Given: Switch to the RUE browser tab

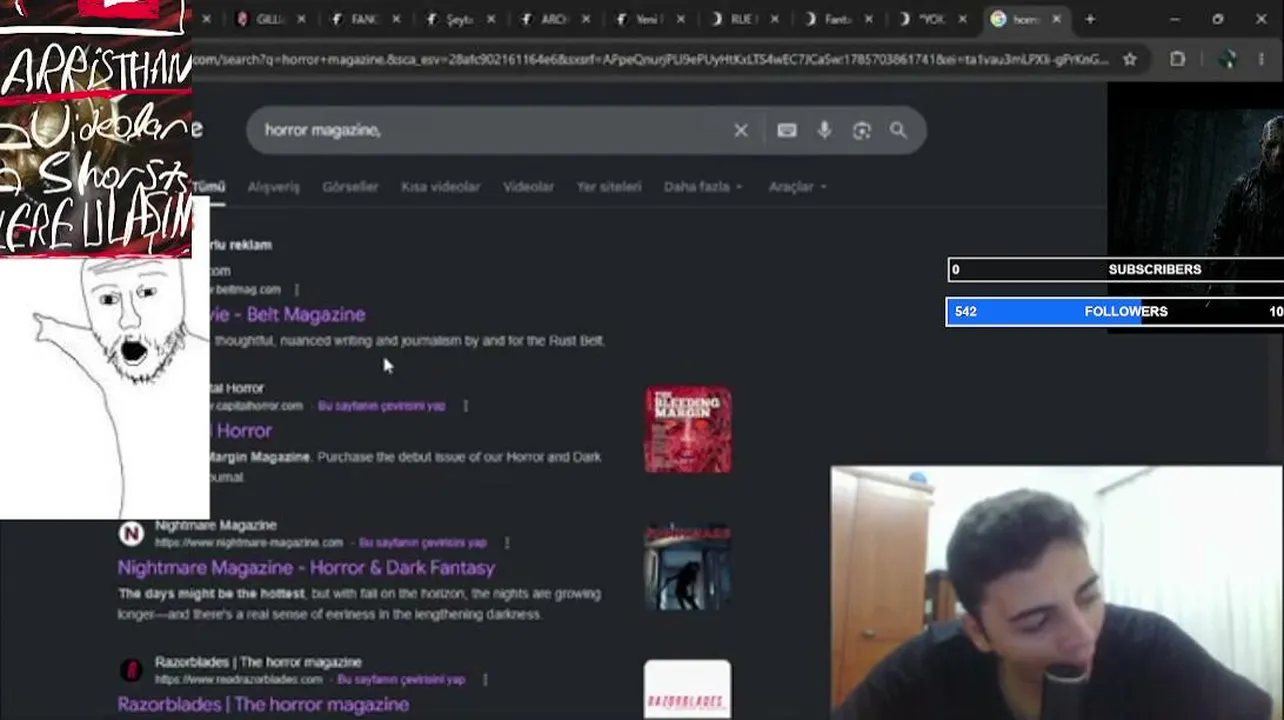Looking at the screenshot, I should tap(741, 19).
